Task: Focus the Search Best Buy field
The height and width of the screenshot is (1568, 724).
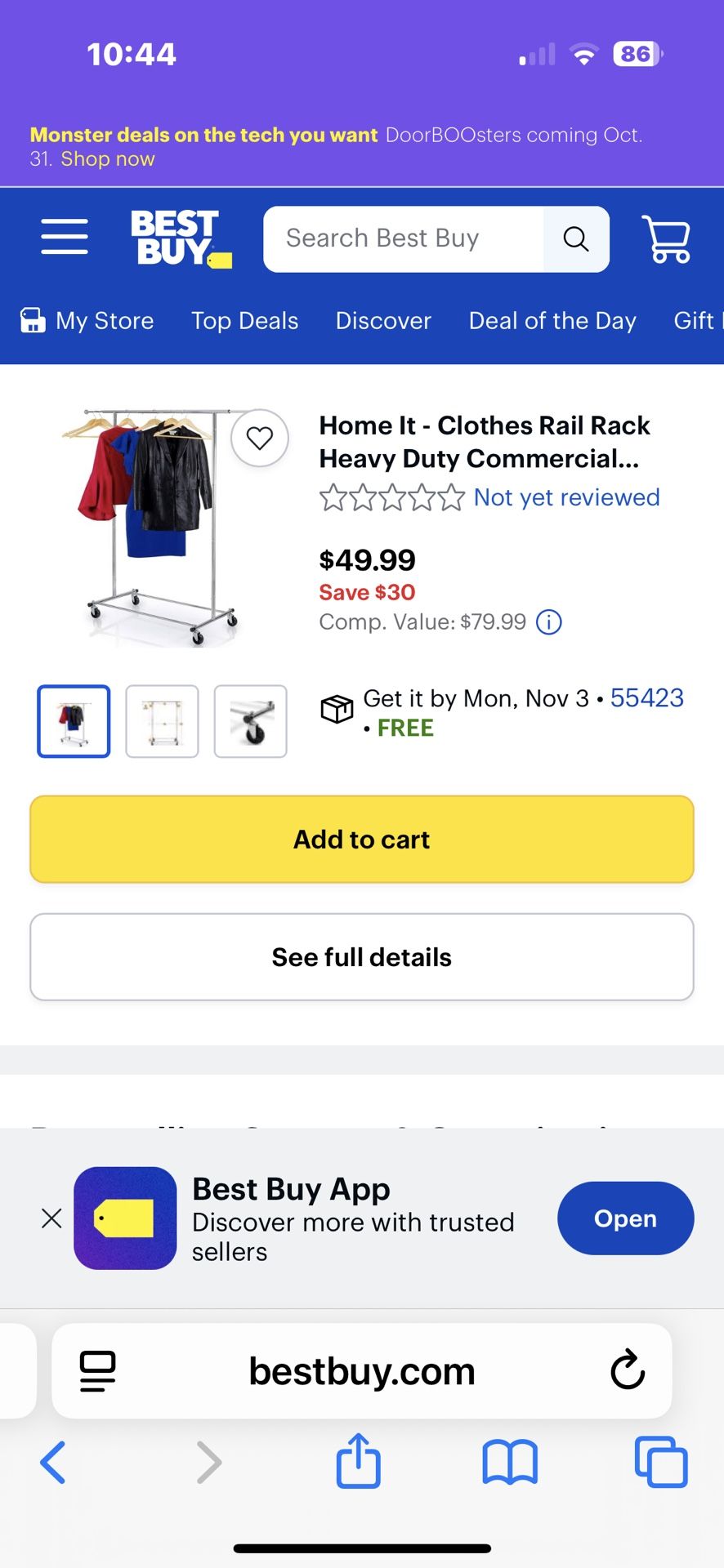Action: [404, 238]
